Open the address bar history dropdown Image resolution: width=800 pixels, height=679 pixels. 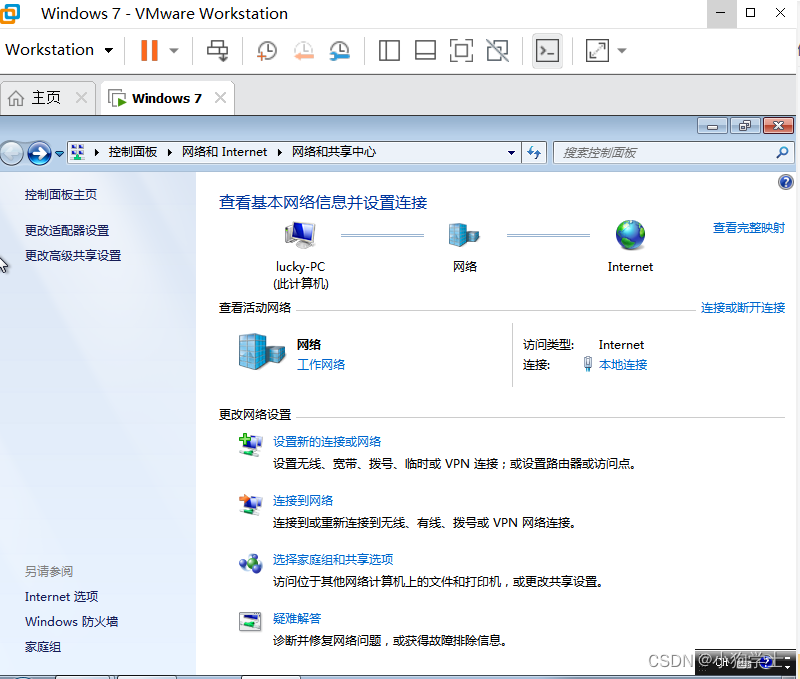[x=511, y=153]
